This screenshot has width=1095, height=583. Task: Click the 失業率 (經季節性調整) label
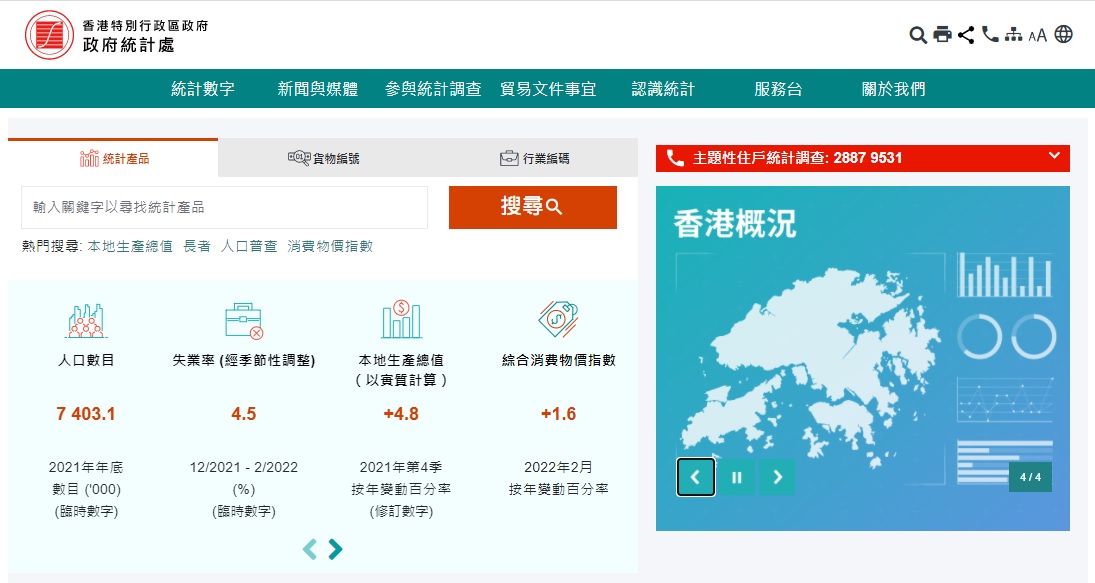244,360
